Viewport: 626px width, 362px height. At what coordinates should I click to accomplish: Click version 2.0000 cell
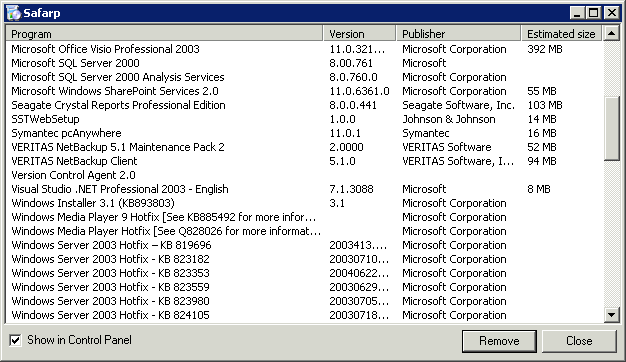(x=347, y=147)
